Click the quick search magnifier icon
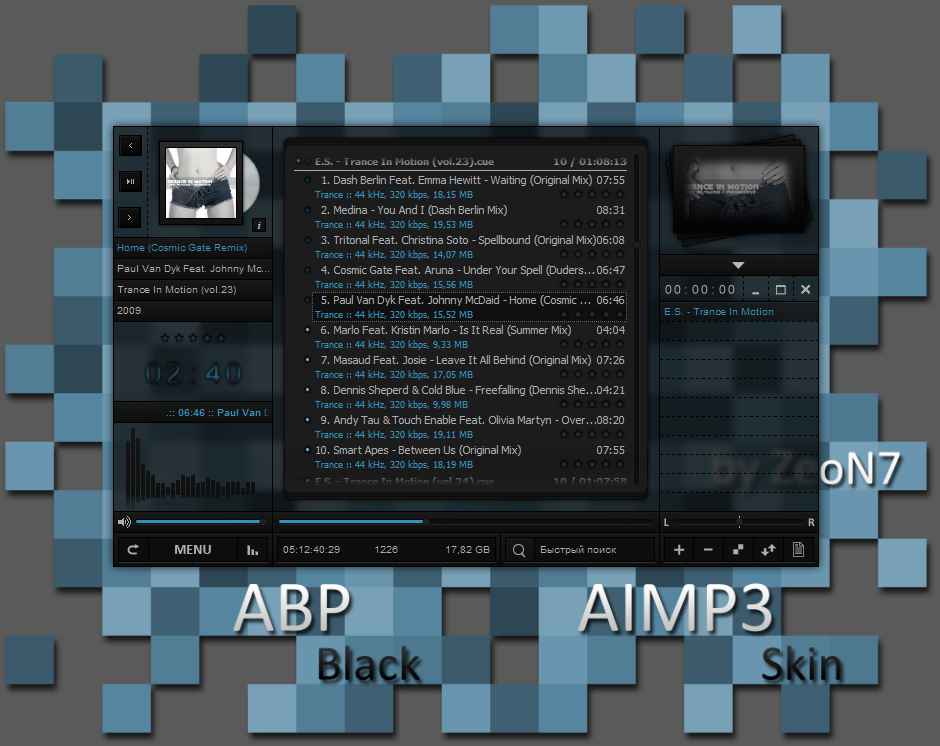The width and height of the screenshot is (940, 746). point(519,550)
